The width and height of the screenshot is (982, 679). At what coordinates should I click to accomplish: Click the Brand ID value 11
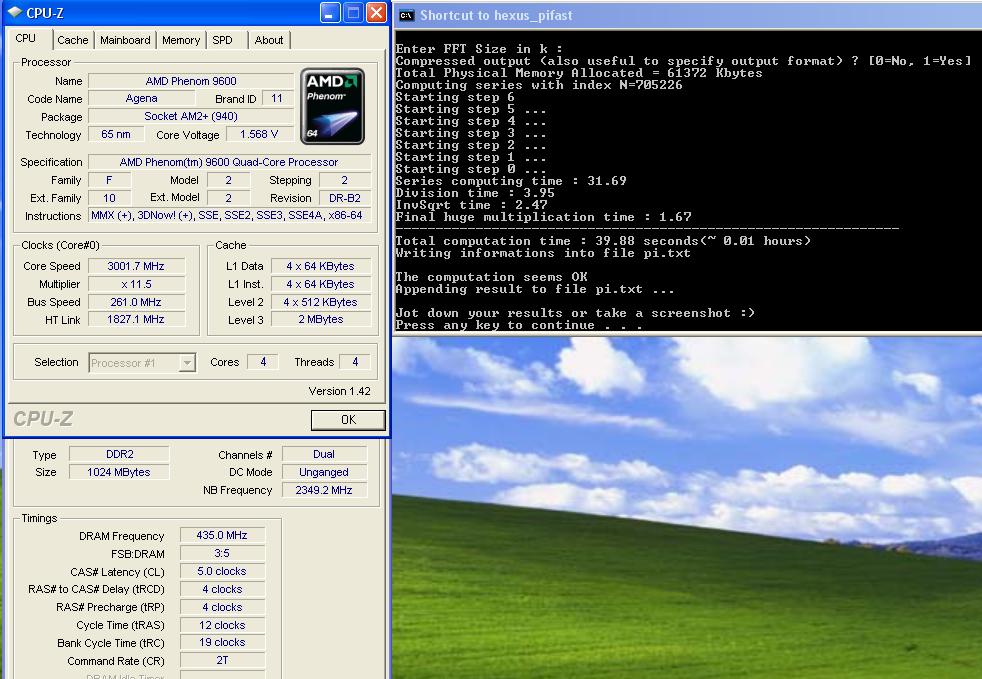coord(277,98)
